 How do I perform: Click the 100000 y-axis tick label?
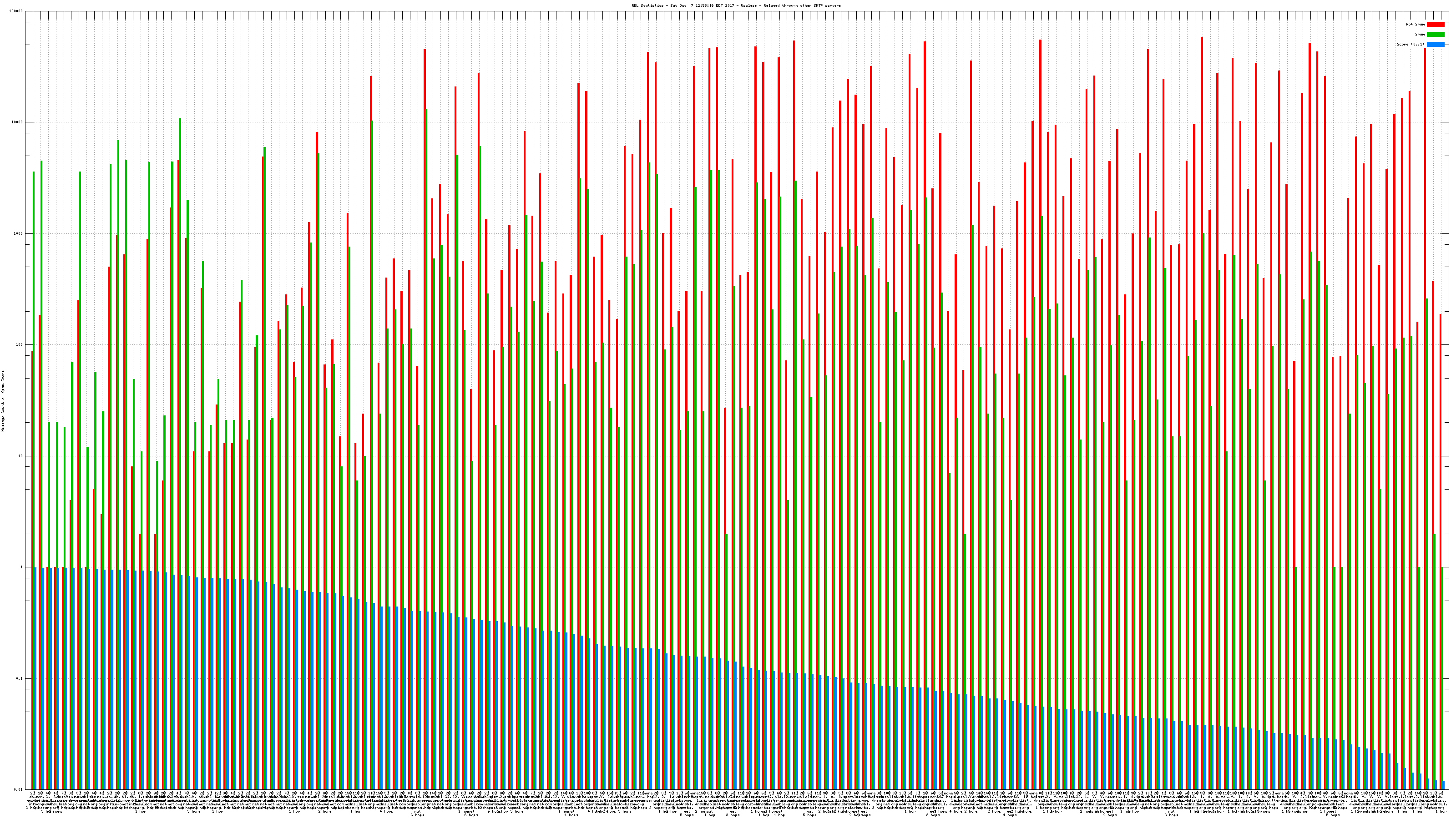tap(16, 11)
